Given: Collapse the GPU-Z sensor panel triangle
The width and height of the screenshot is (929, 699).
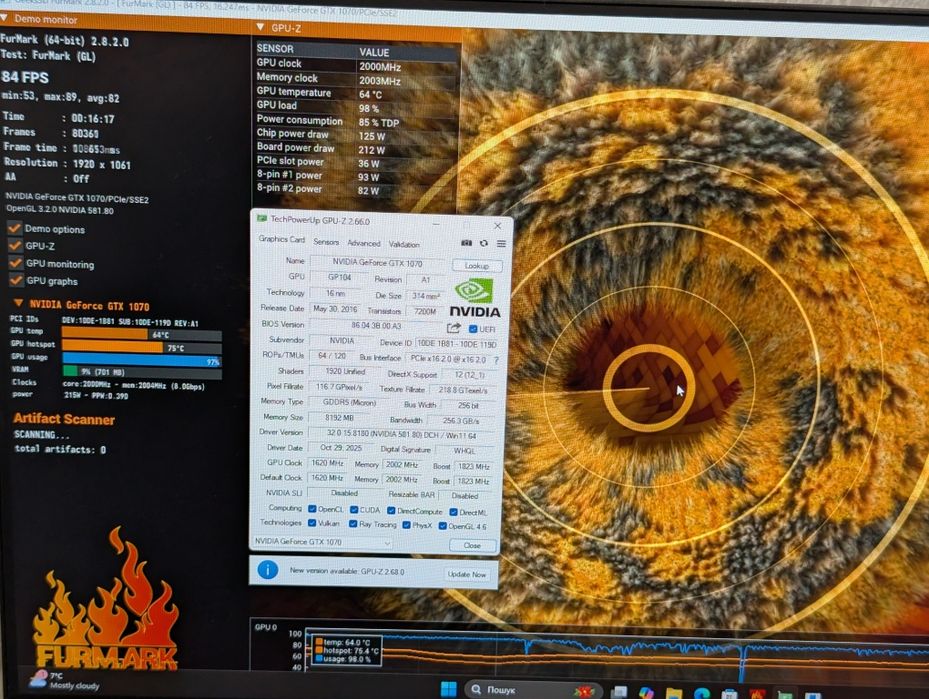Looking at the screenshot, I should pos(261,27).
